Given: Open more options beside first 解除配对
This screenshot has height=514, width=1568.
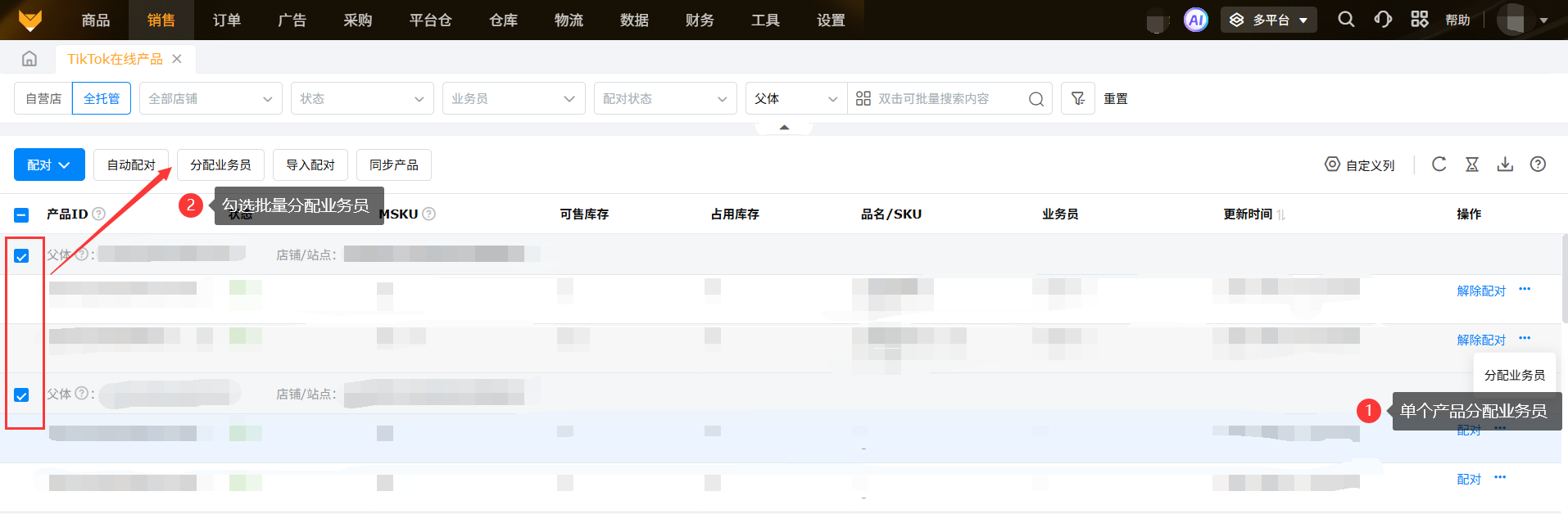Looking at the screenshot, I should click(x=1525, y=289).
